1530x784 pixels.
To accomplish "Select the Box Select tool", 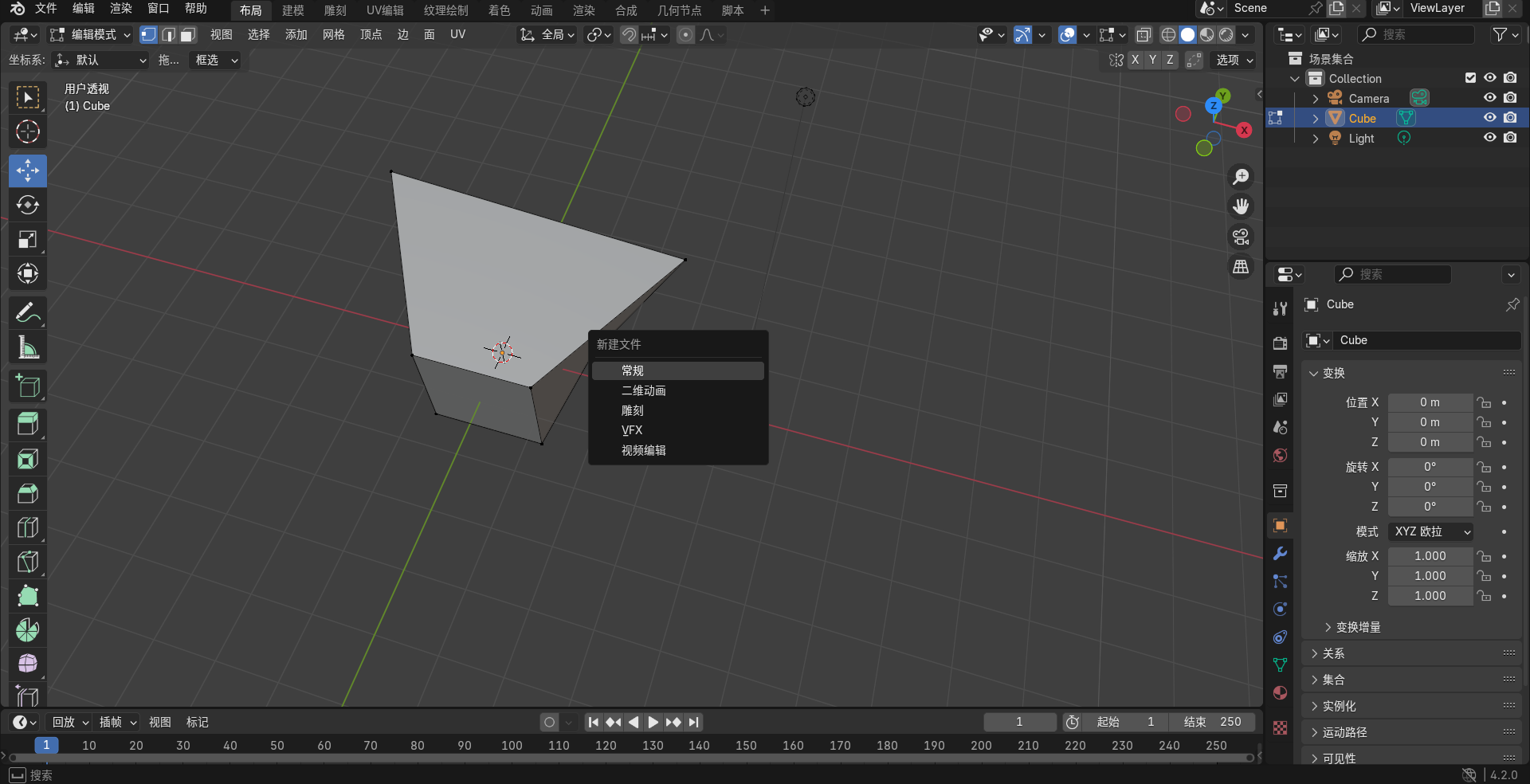I will 28,97.
